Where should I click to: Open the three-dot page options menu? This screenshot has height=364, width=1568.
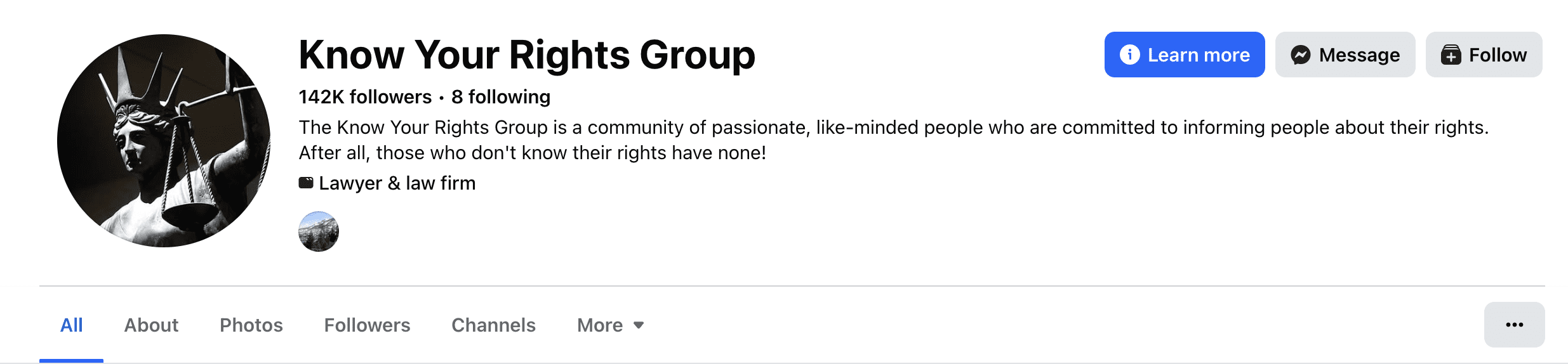point(1514,325)
